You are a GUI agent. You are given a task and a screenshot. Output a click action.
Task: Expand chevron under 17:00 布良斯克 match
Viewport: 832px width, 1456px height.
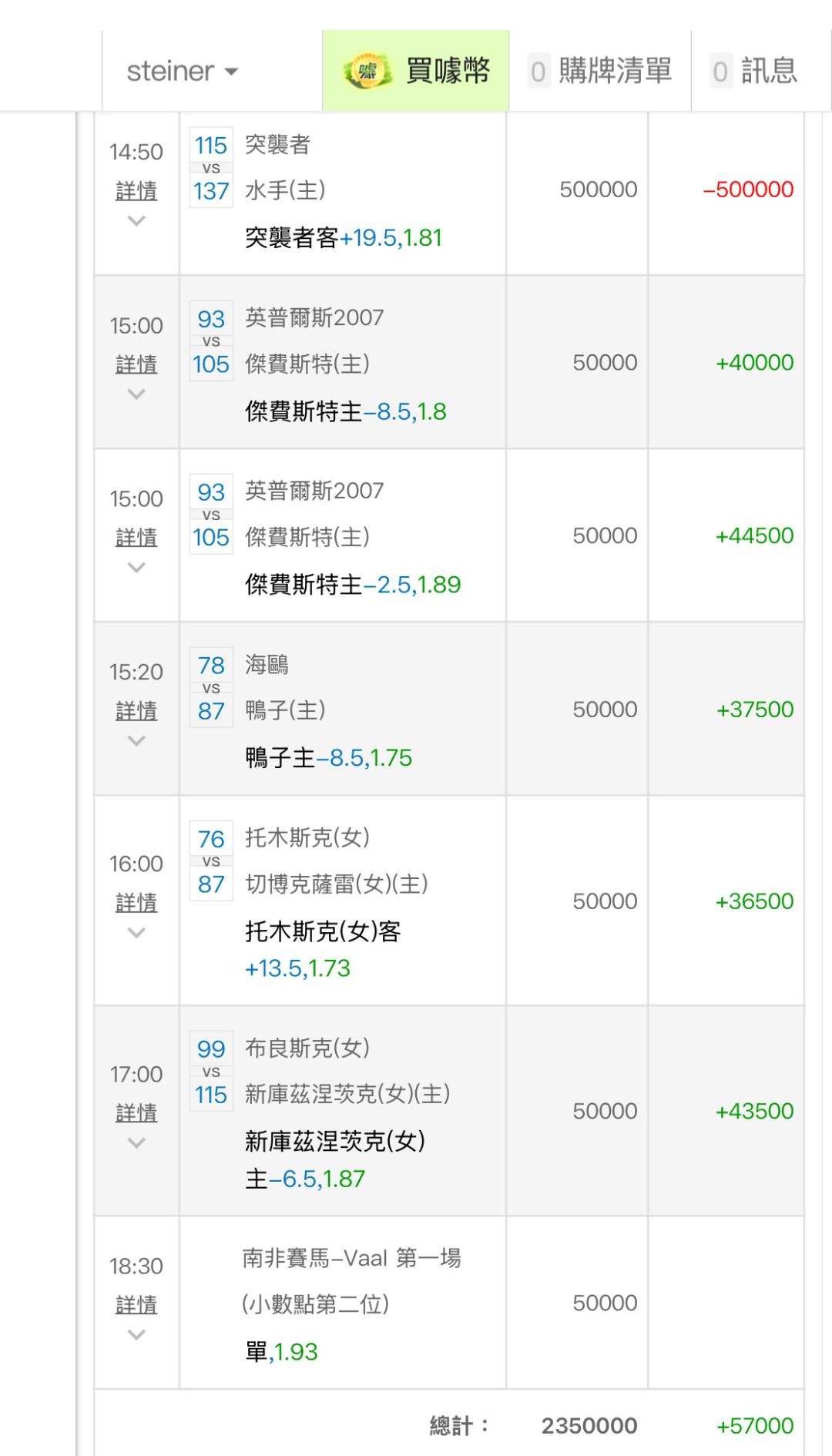(x=136, y=1143)
